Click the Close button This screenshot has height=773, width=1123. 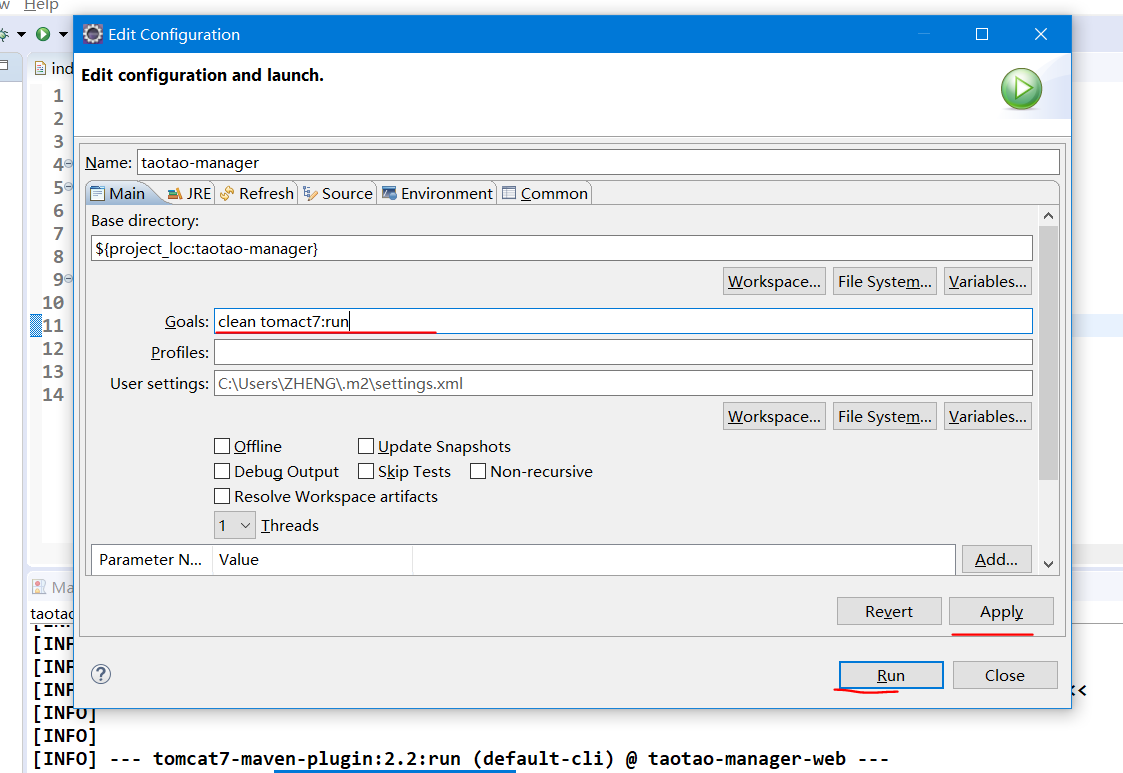point(1005,675)
